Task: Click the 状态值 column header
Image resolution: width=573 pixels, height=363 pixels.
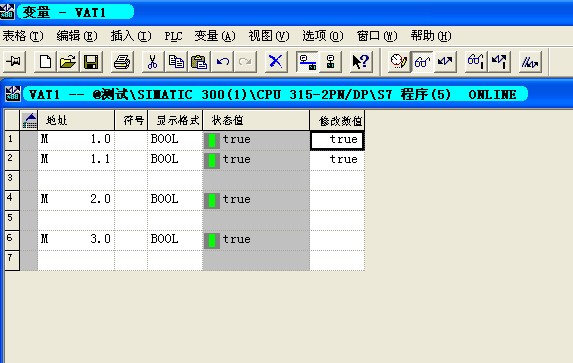Action: click(256, 120)
